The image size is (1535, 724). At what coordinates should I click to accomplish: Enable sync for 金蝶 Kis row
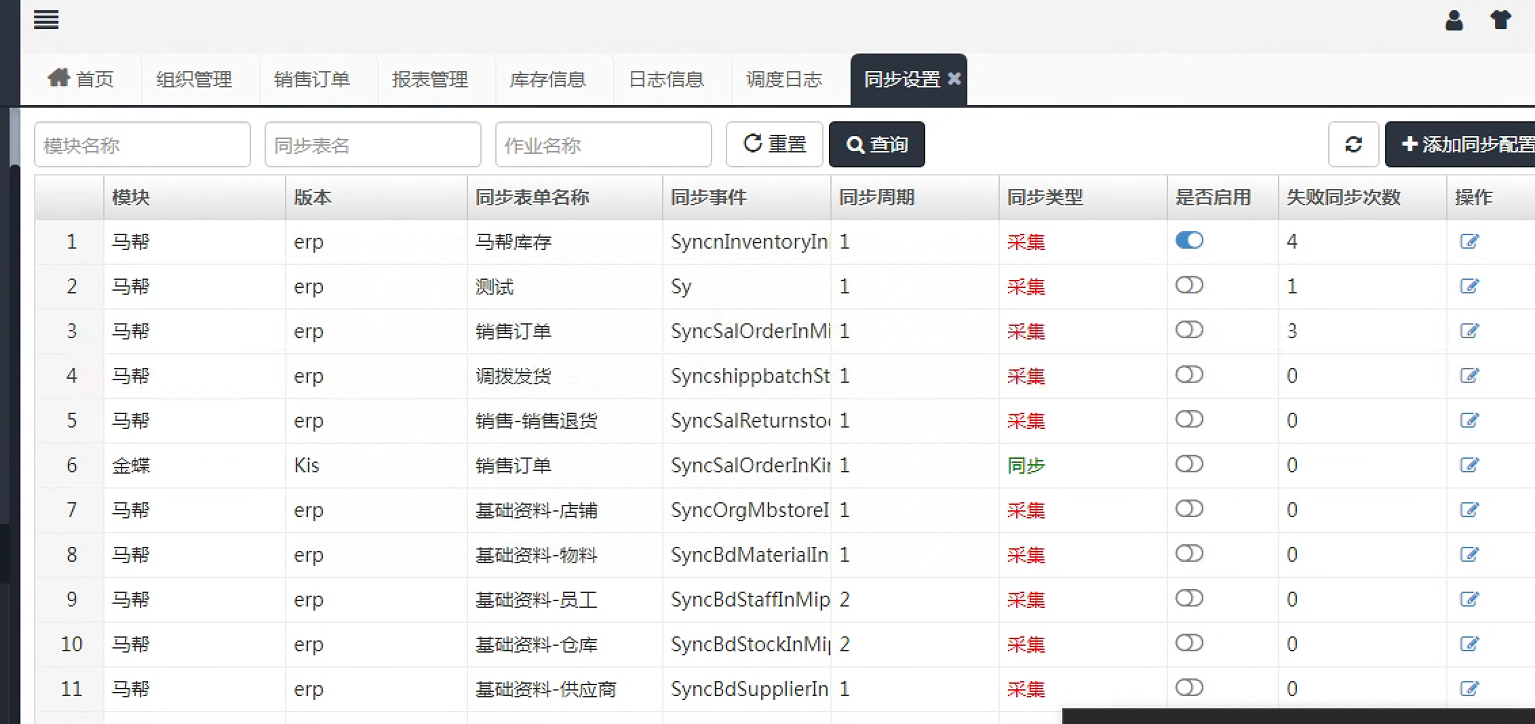tap(1189, 464)
